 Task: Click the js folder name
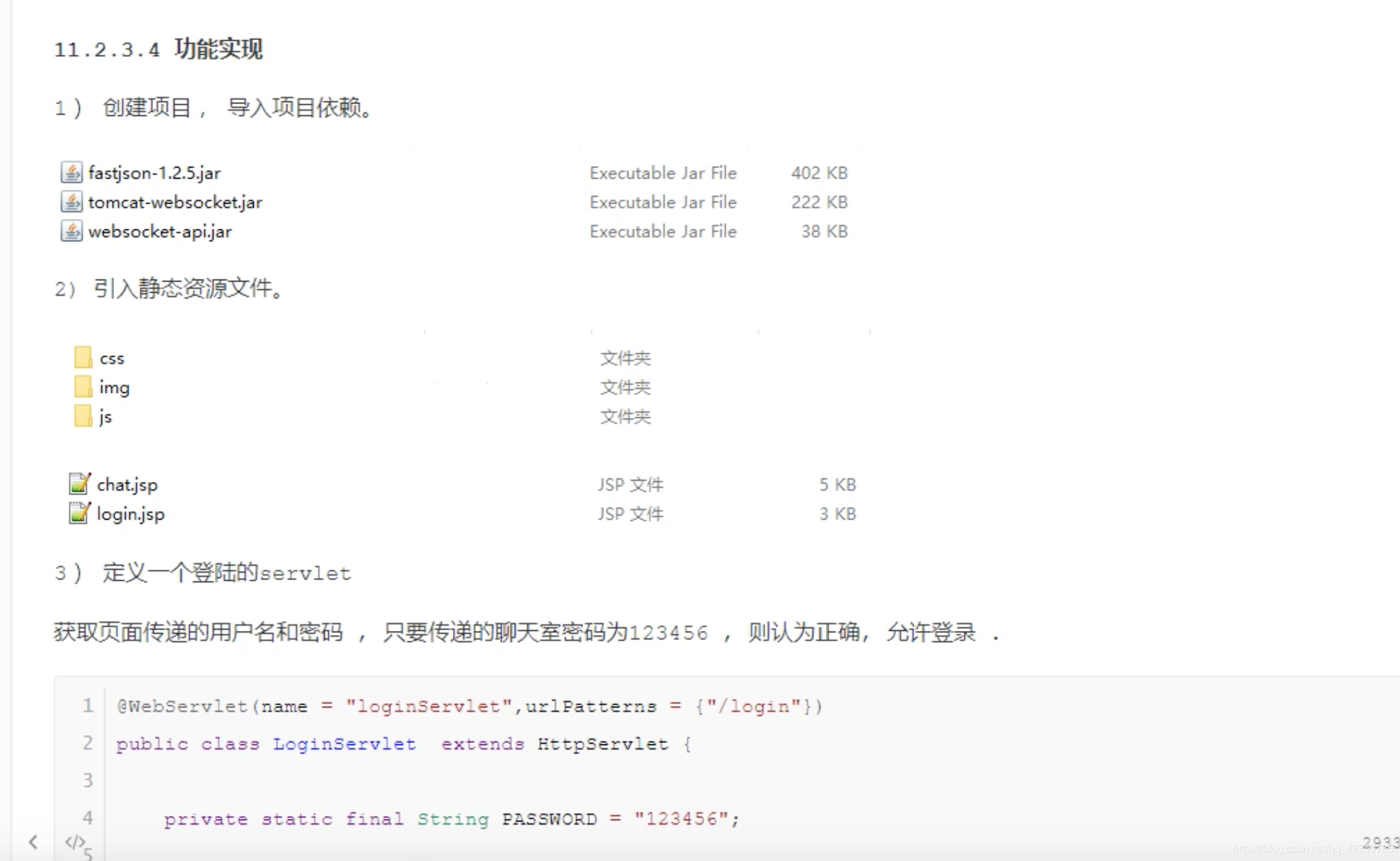(x=105, y=417)
